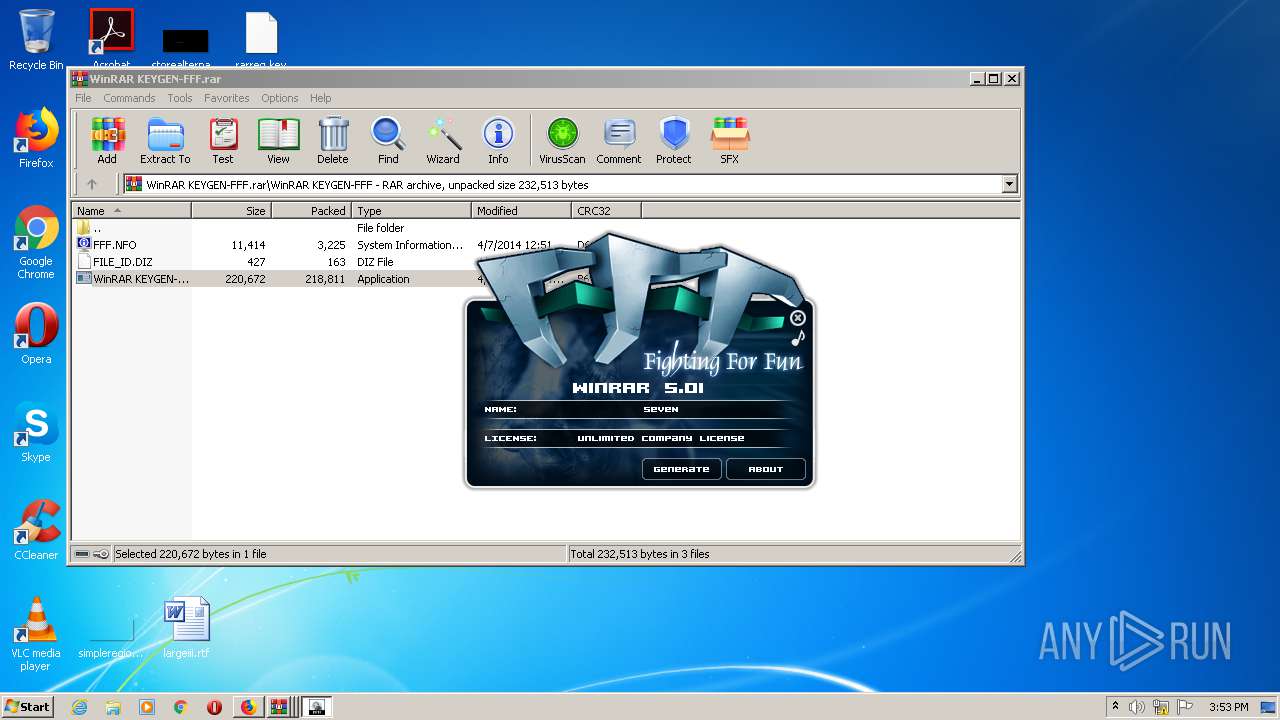Image resolution: width=1280 pixels, height=720 pixels.
Task: Open Google Chrome desktop shortcut
Action: [36, 242]
